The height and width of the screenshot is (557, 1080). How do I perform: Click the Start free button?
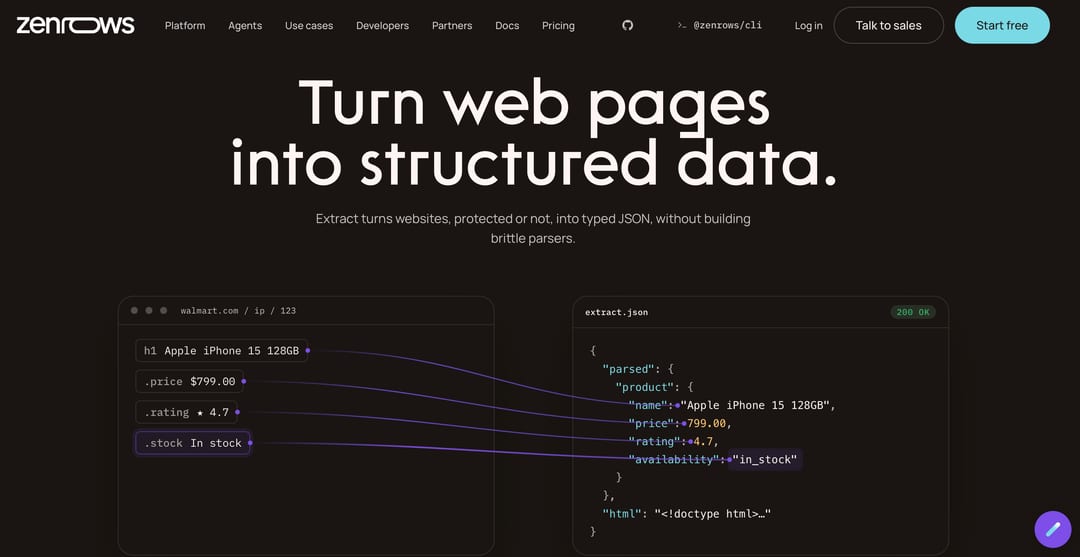[1002, 25]
